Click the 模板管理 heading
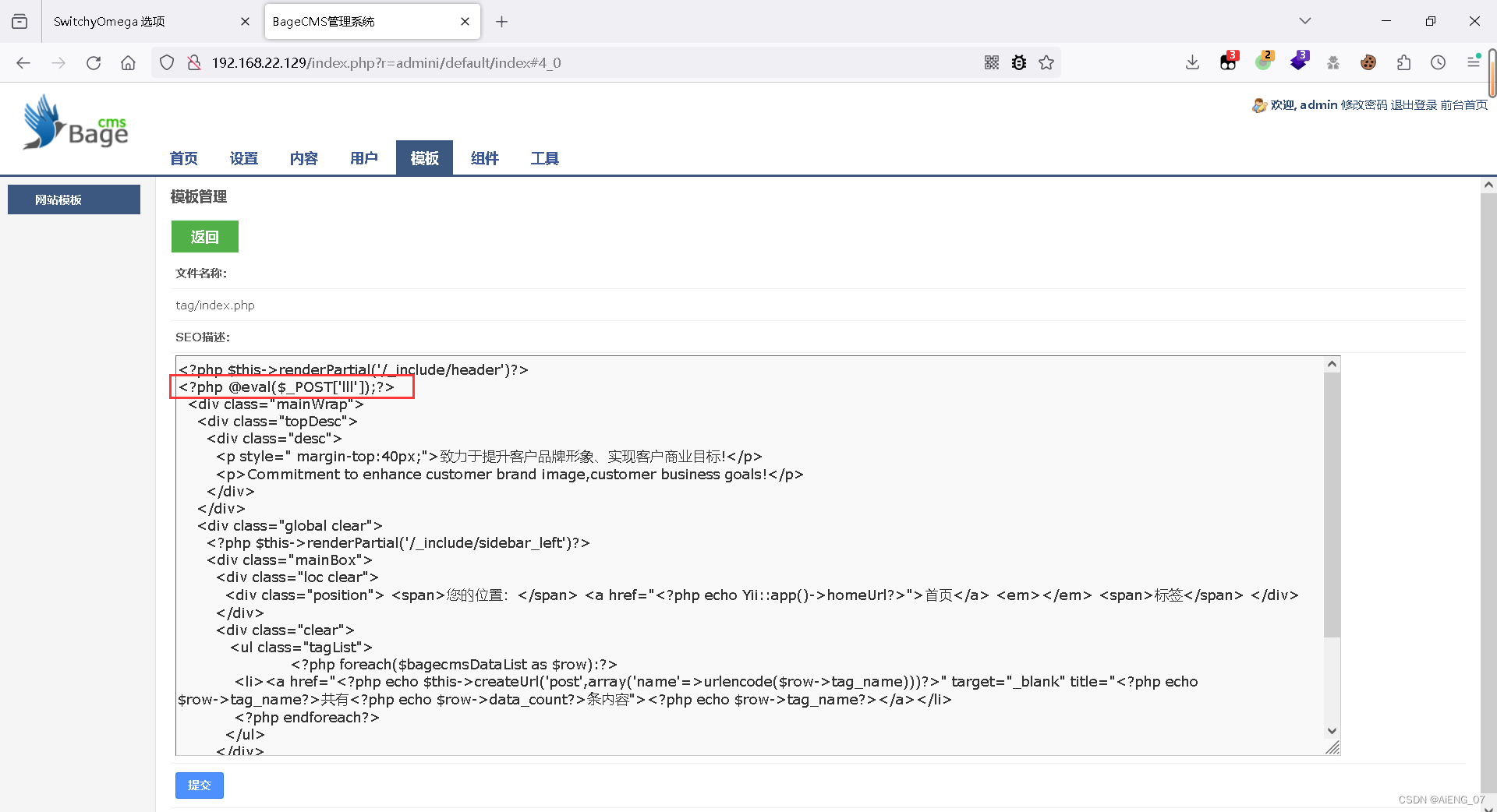The height and width of the screenshot is (812, 1497). pyautogui.click(x=199, y=197)
